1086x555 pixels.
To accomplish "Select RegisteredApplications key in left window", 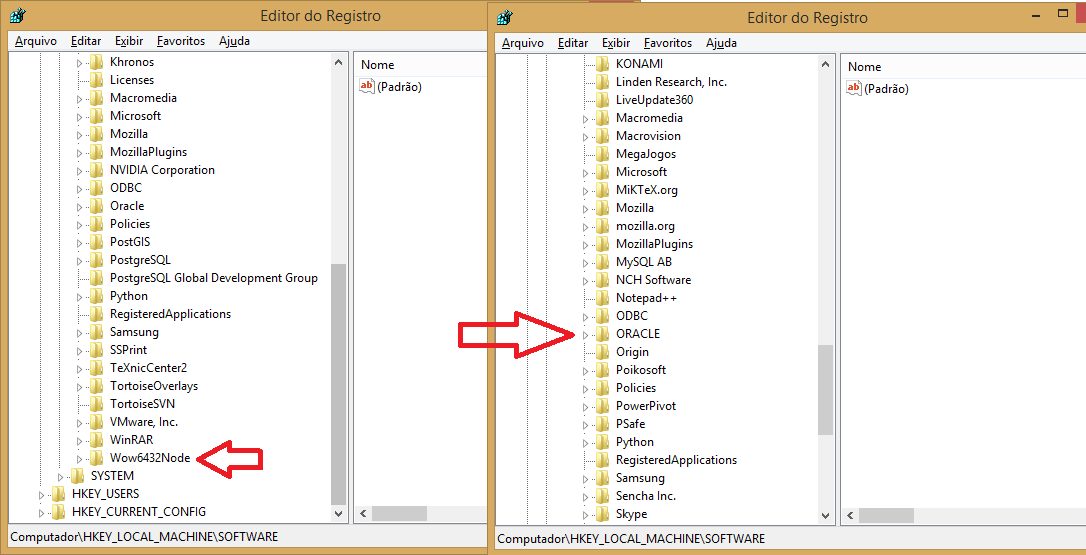I will [x=170, y=314].
